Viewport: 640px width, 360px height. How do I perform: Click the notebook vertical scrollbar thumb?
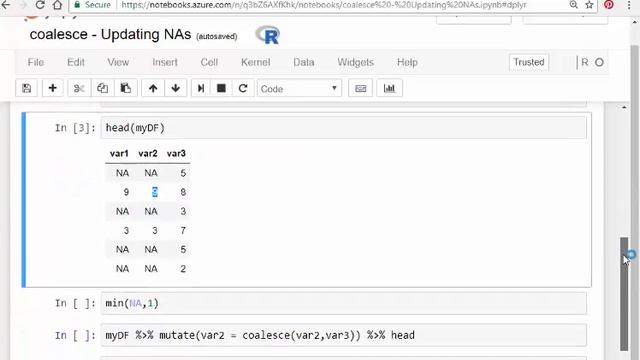point(624,293)
